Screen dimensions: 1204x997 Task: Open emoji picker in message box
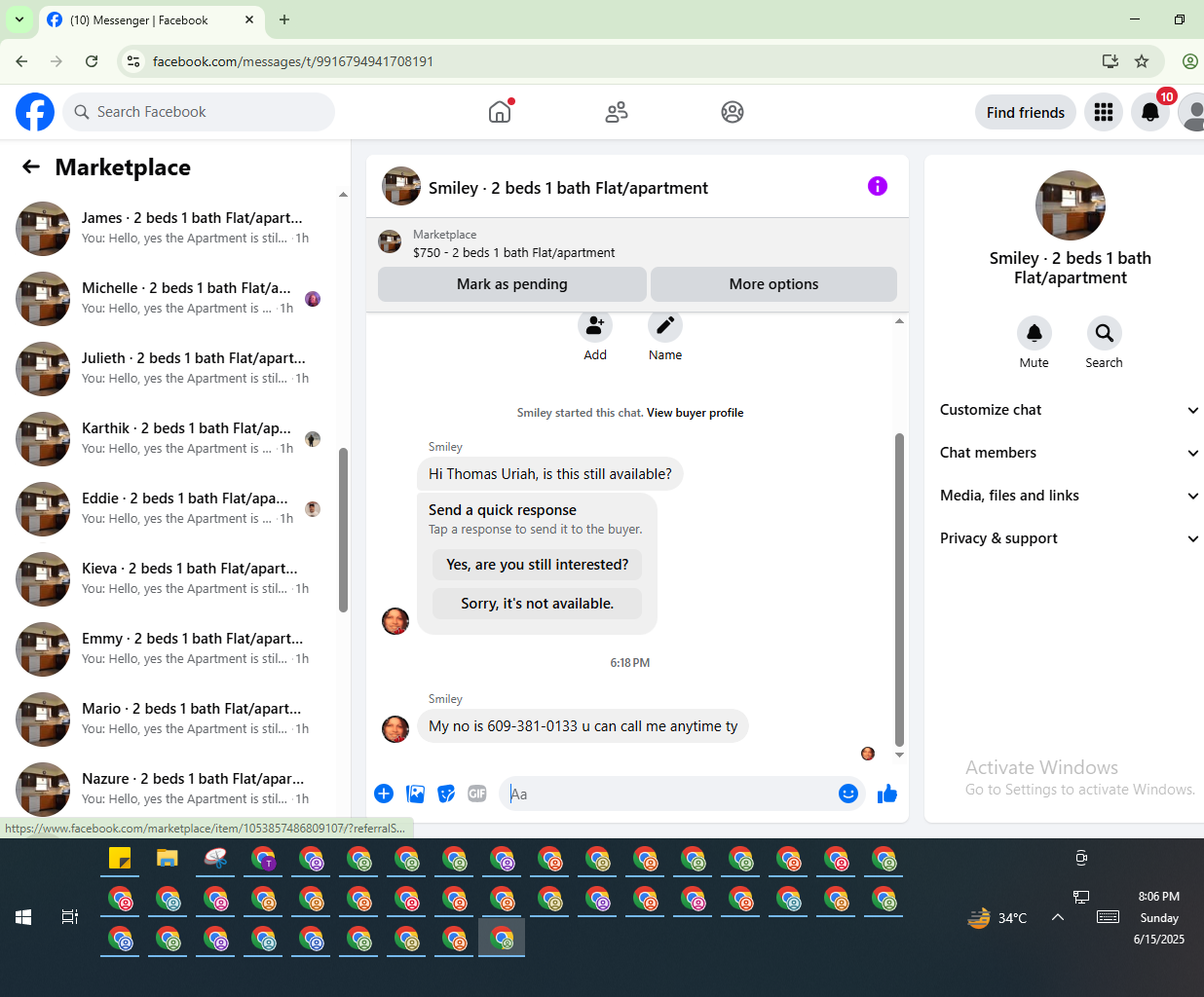(x=848, y=794)
